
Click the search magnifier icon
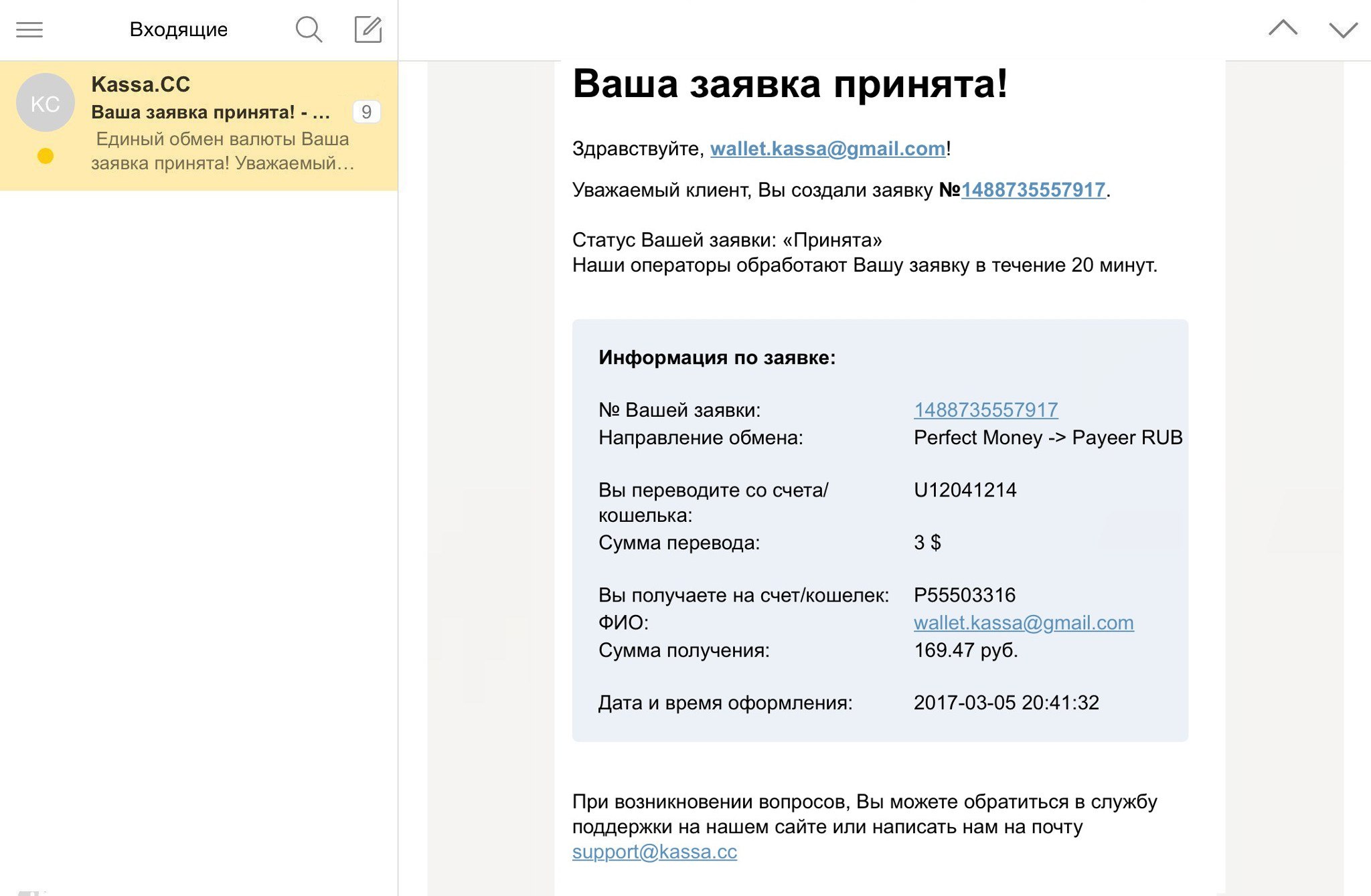(309, 29)
